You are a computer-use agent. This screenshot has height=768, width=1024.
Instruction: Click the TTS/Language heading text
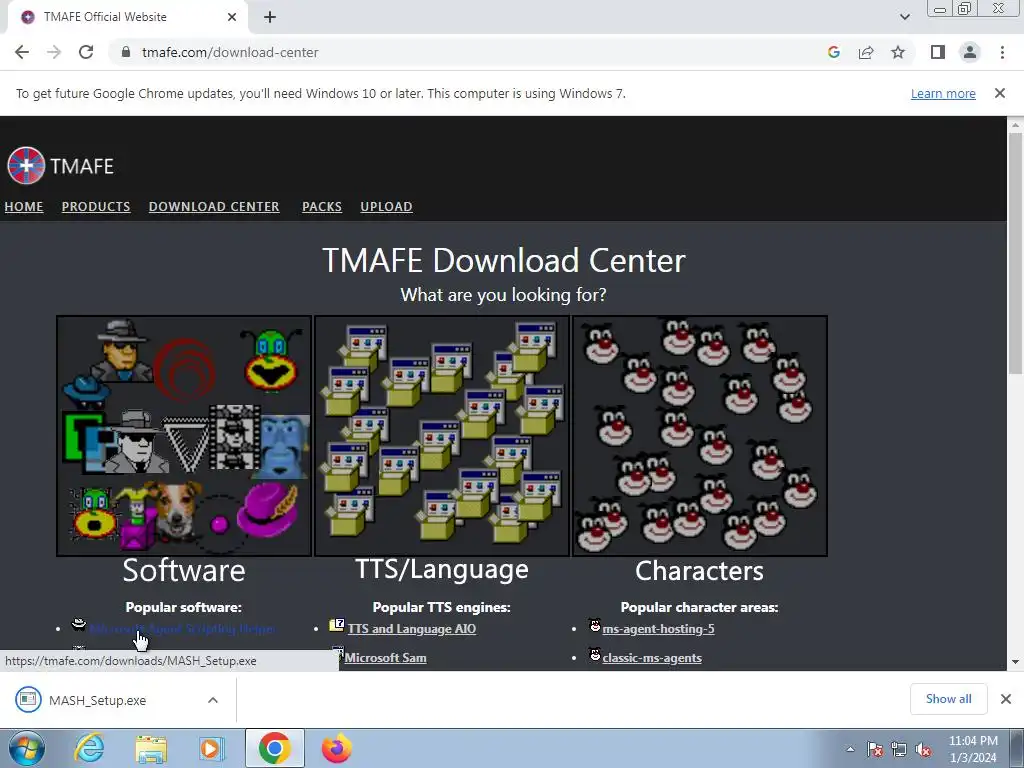point(442,569)
